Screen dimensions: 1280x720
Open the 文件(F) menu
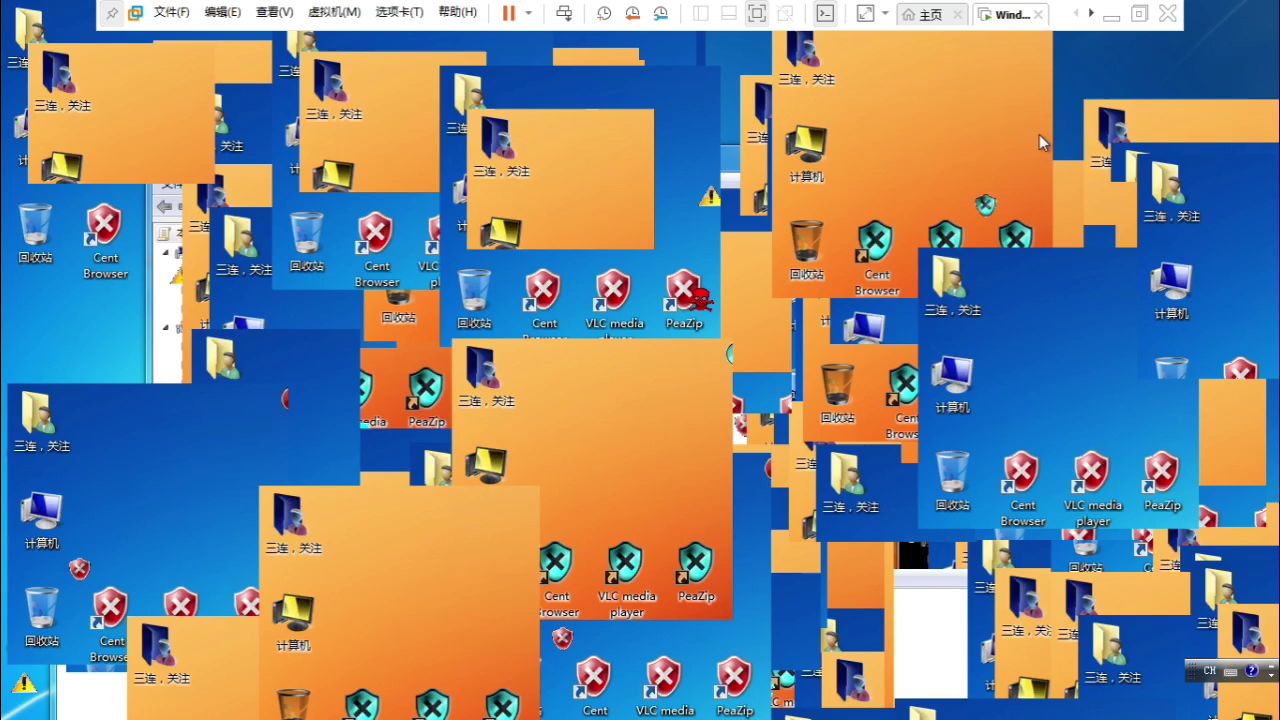pos(172,13)
